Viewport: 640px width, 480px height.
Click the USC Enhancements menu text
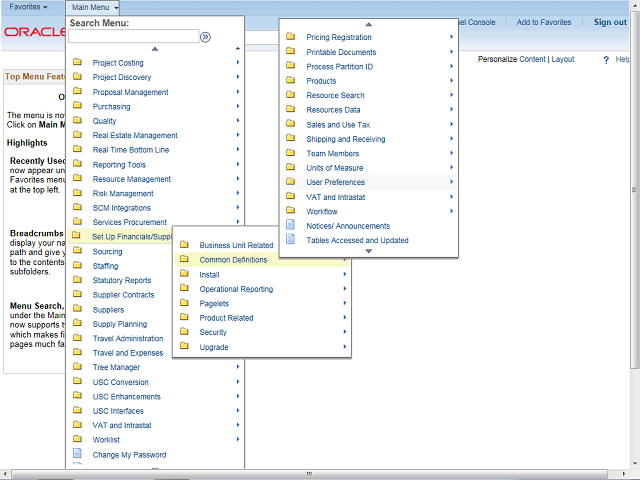coord(127,397)
